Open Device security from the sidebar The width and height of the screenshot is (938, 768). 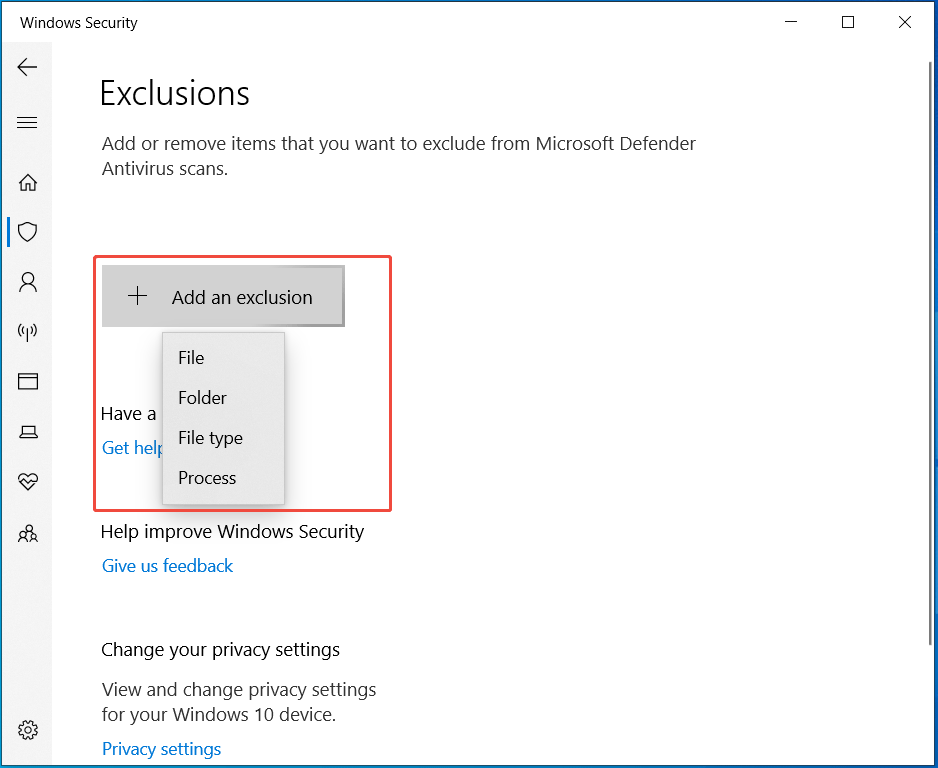click(27, 431)
